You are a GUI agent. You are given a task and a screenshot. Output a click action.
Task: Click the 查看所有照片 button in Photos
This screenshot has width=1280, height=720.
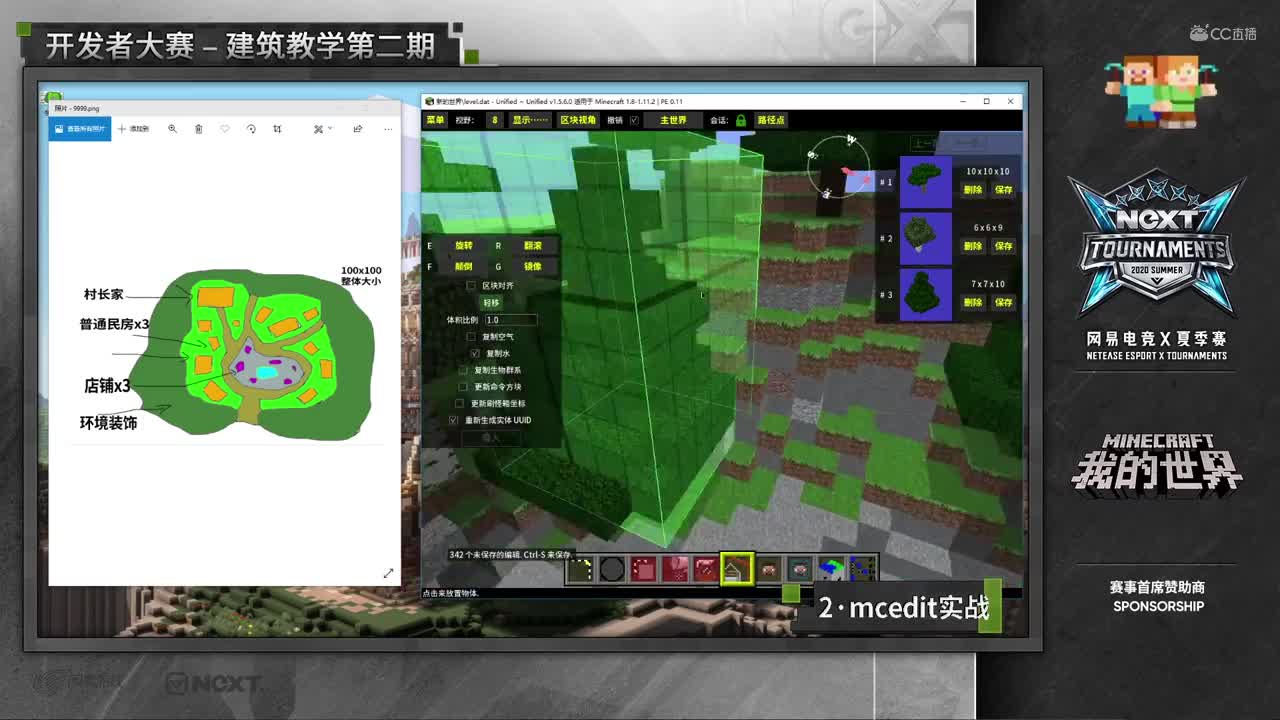point(80,129)
